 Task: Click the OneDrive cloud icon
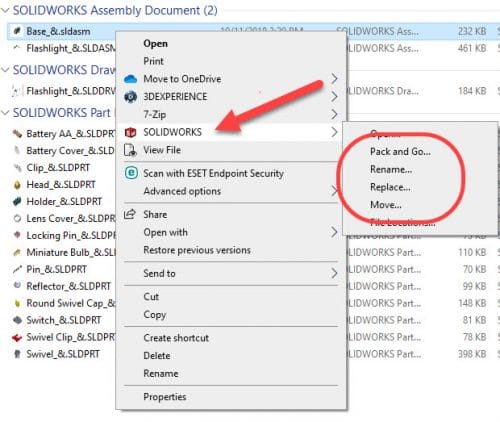click(x=130, y=79)
